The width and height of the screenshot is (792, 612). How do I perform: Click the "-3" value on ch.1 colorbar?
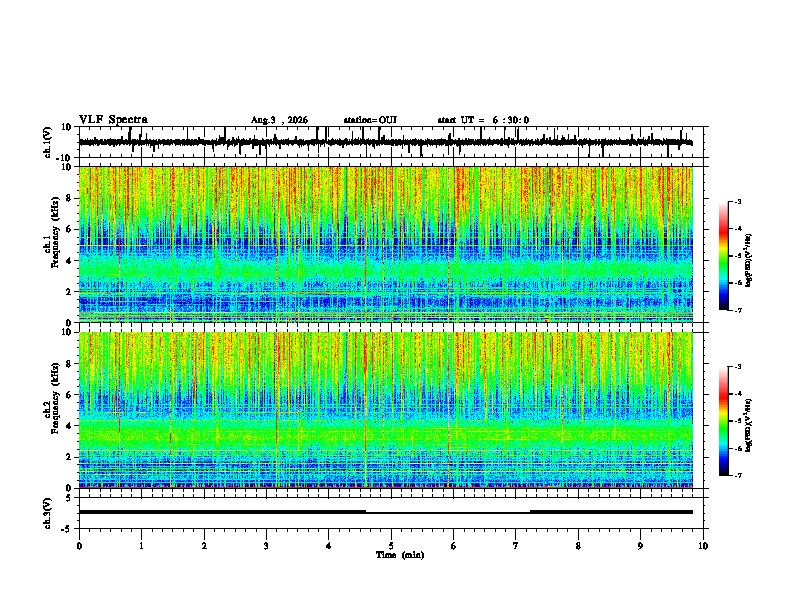click(x=737, y=201)
